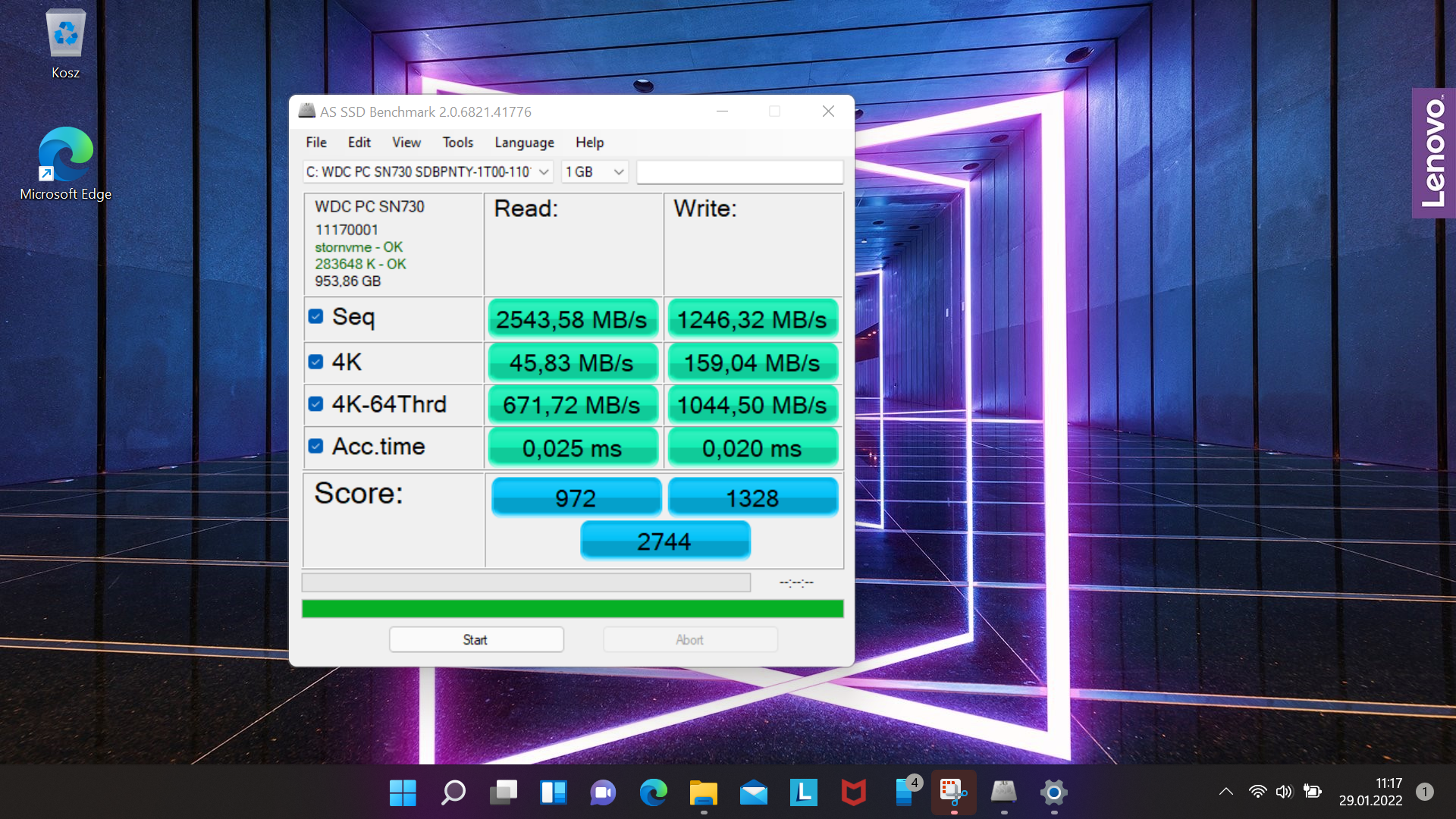Image resolution: width=1456 pixels, height=819 pixels.
Task: Click the Start benchmark button
Action: coord(476,640)
